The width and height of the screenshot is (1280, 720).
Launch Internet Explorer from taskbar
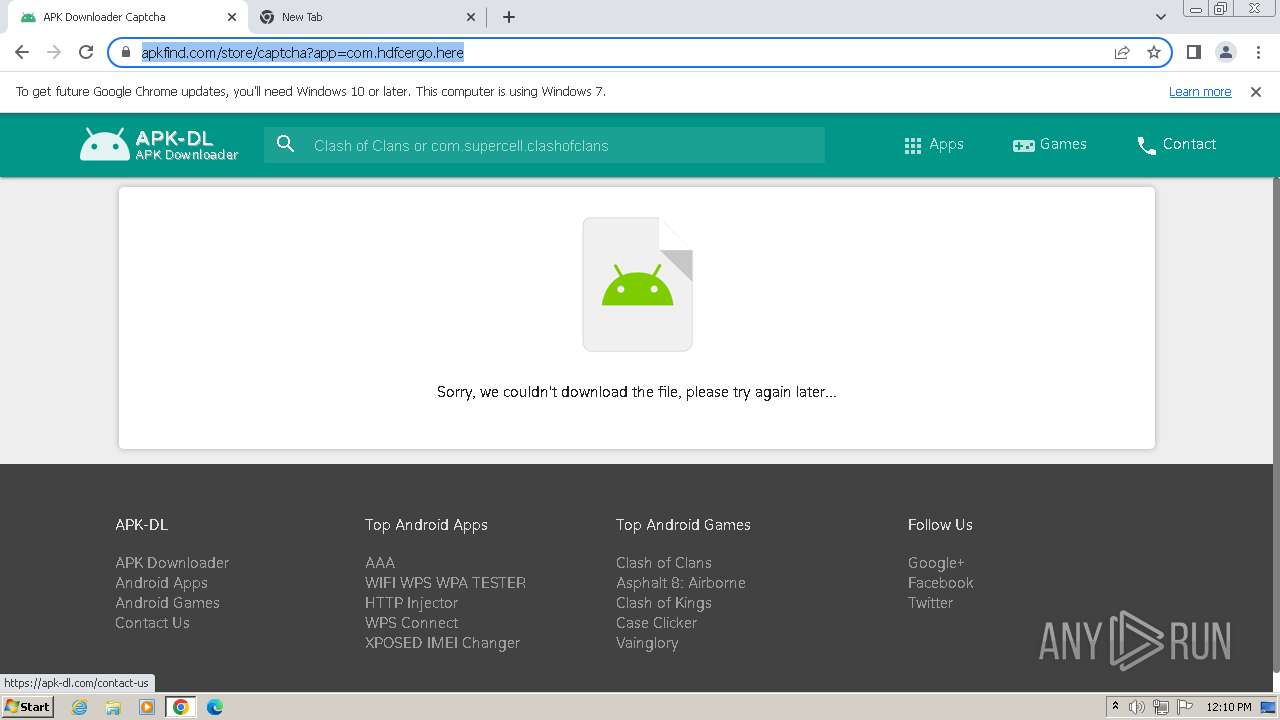[80, 707]
